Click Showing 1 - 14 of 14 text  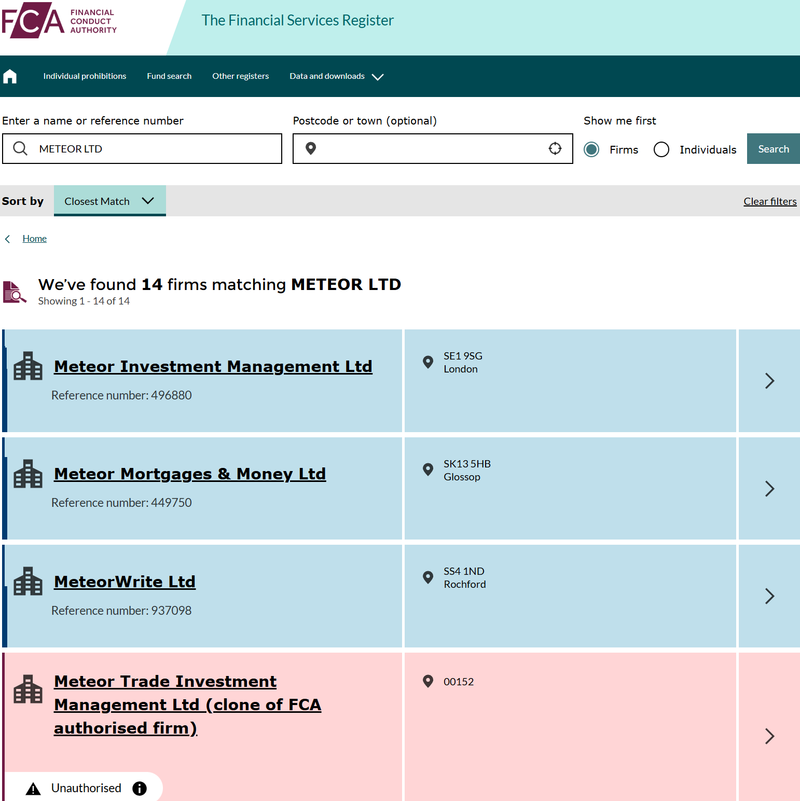(84, 301)
